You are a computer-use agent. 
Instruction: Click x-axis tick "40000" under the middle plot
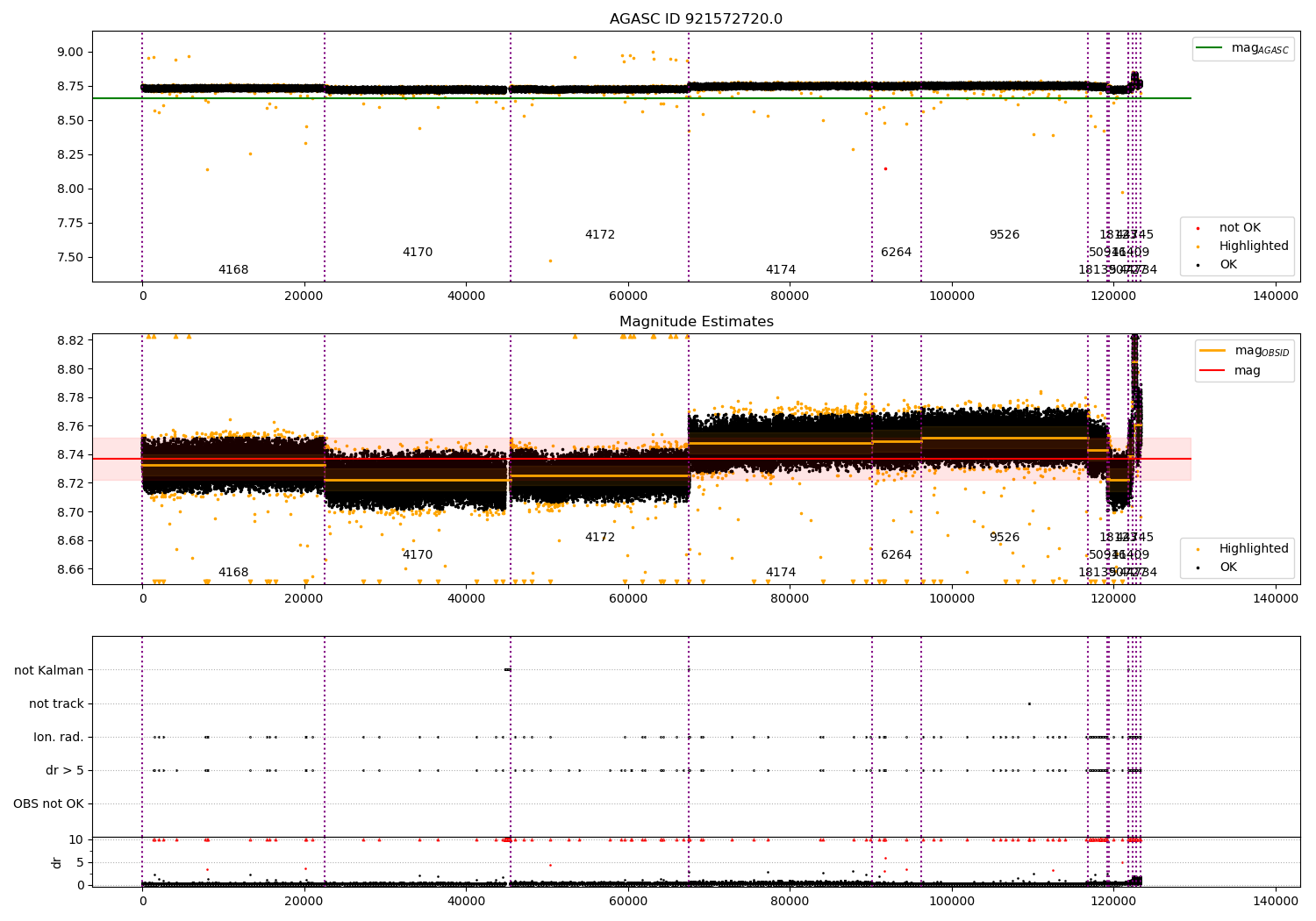coord(466,599)
